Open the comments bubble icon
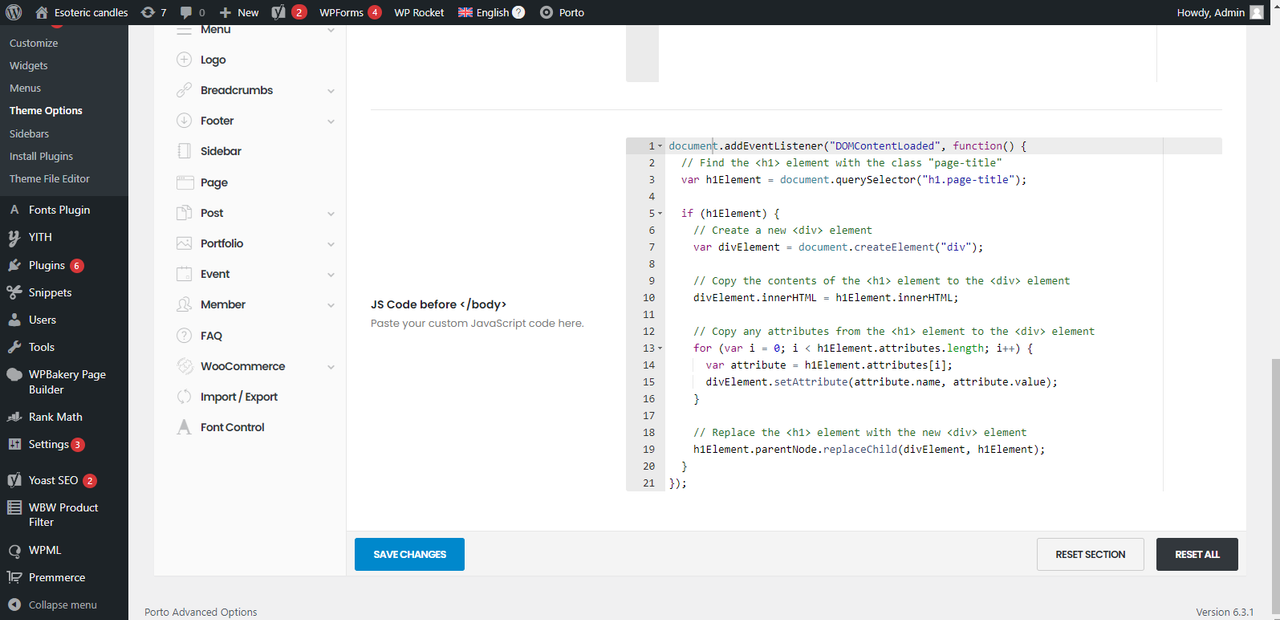 click(x=187, y=12)
